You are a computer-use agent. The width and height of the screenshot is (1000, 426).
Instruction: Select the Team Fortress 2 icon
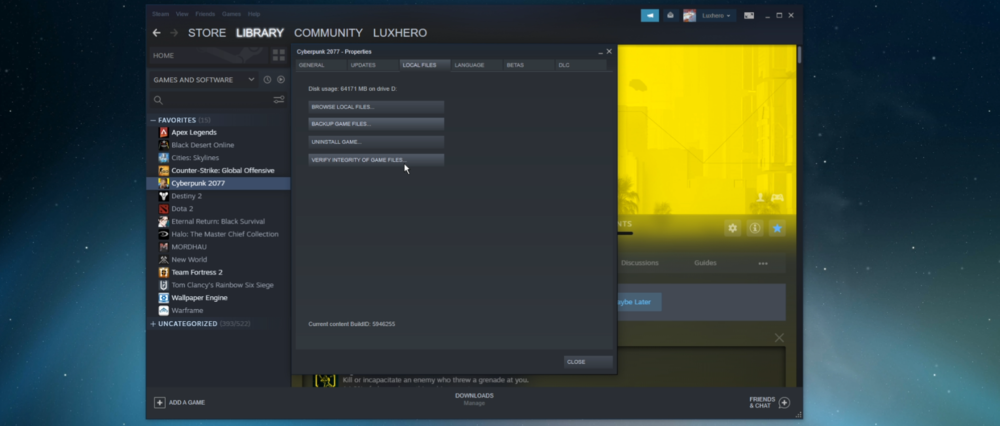(x=164, y=272)
